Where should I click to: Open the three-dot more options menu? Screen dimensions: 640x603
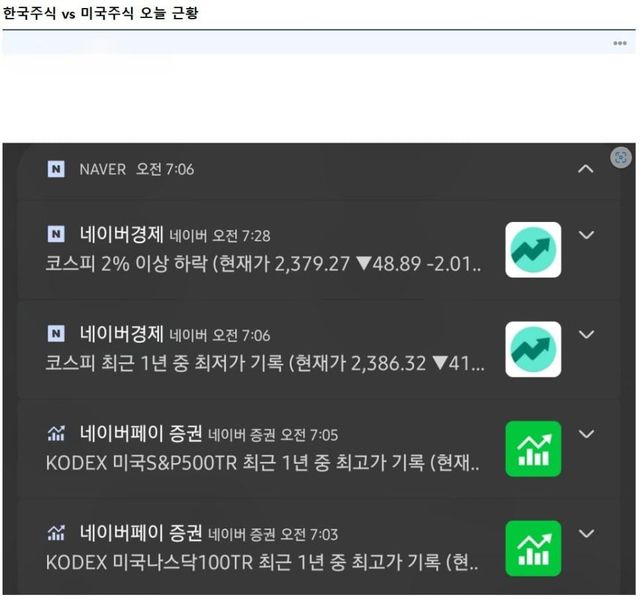(x=620, y=43)
